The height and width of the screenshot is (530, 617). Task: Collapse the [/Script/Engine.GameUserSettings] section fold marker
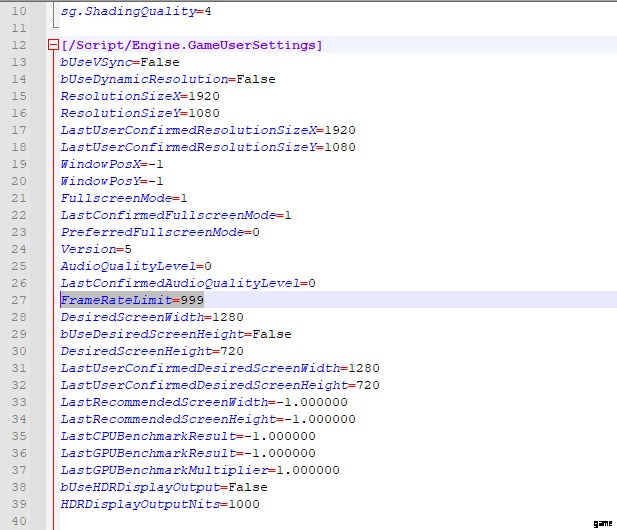[x=53, y=46]
